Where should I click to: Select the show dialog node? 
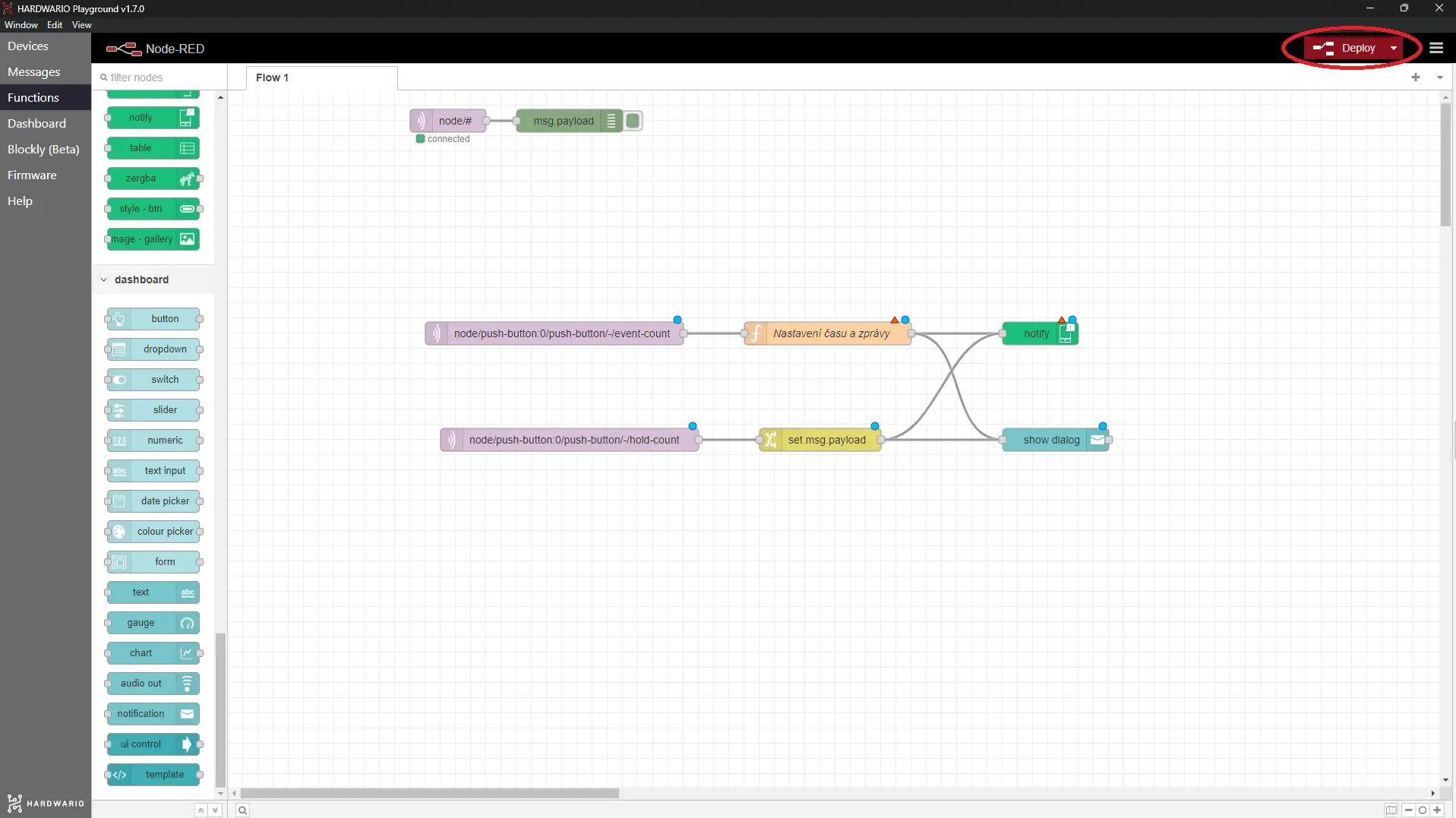pos(1056,440)
